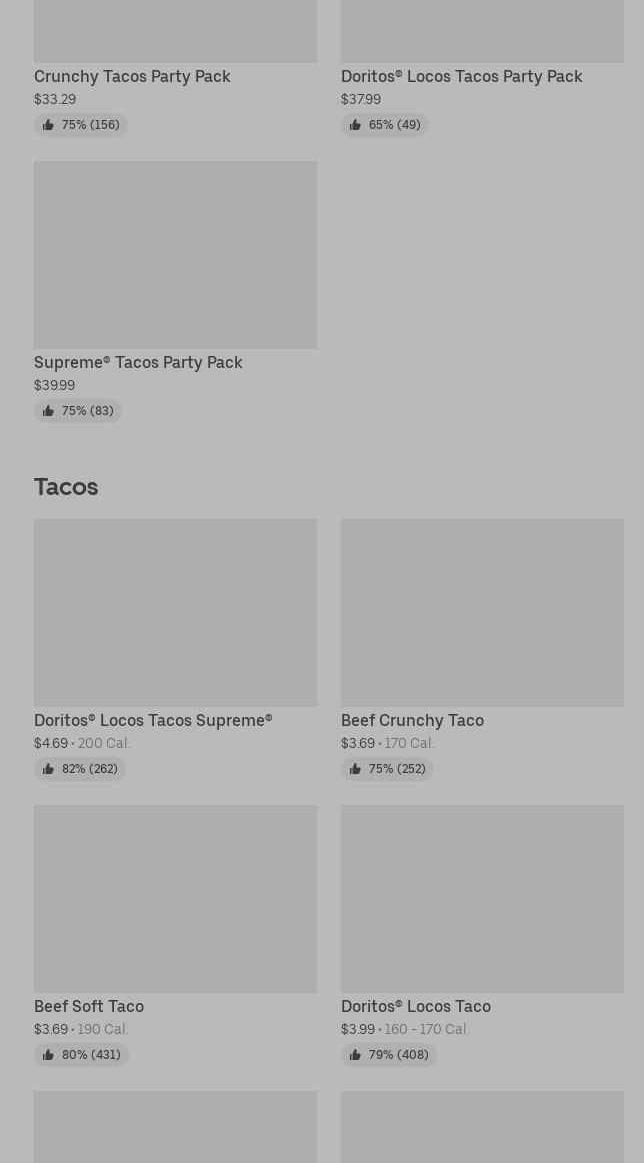Select the Beef Soft Taco photo
Image resolution: width=644 pixels, height=1163 pixels.
(x=175, y=898)
